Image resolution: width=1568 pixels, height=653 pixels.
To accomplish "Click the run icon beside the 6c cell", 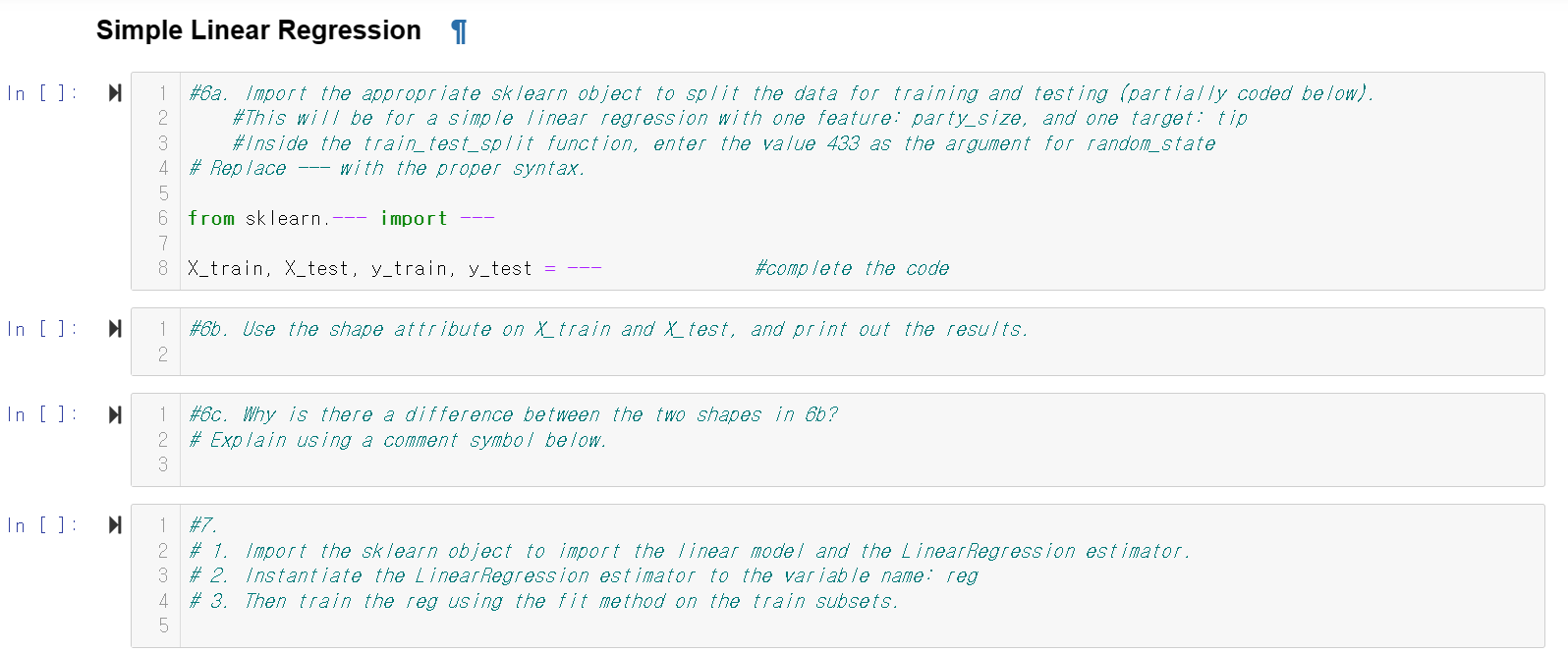I will point(114,415).
